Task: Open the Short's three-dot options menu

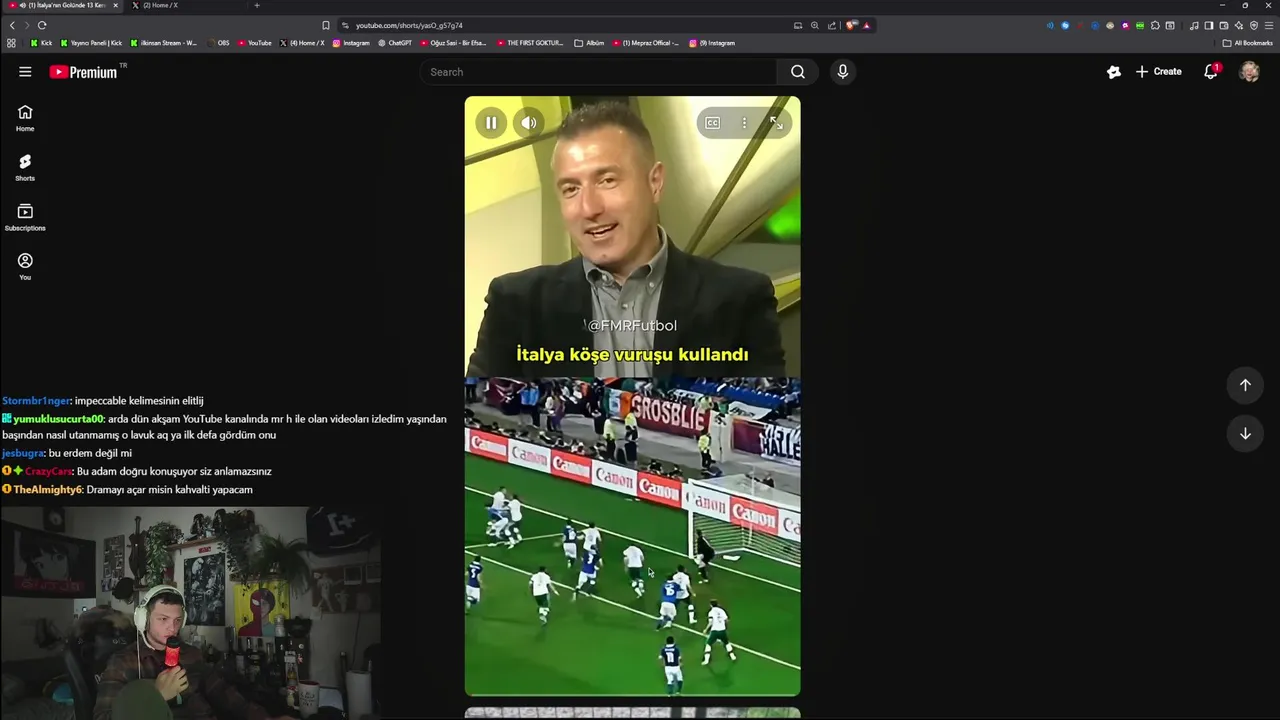Action: [744, 123]
